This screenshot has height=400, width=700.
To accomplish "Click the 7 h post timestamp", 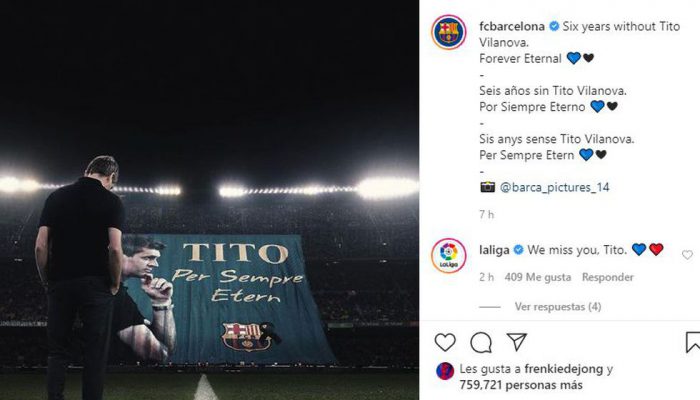I will click(487, 215).
